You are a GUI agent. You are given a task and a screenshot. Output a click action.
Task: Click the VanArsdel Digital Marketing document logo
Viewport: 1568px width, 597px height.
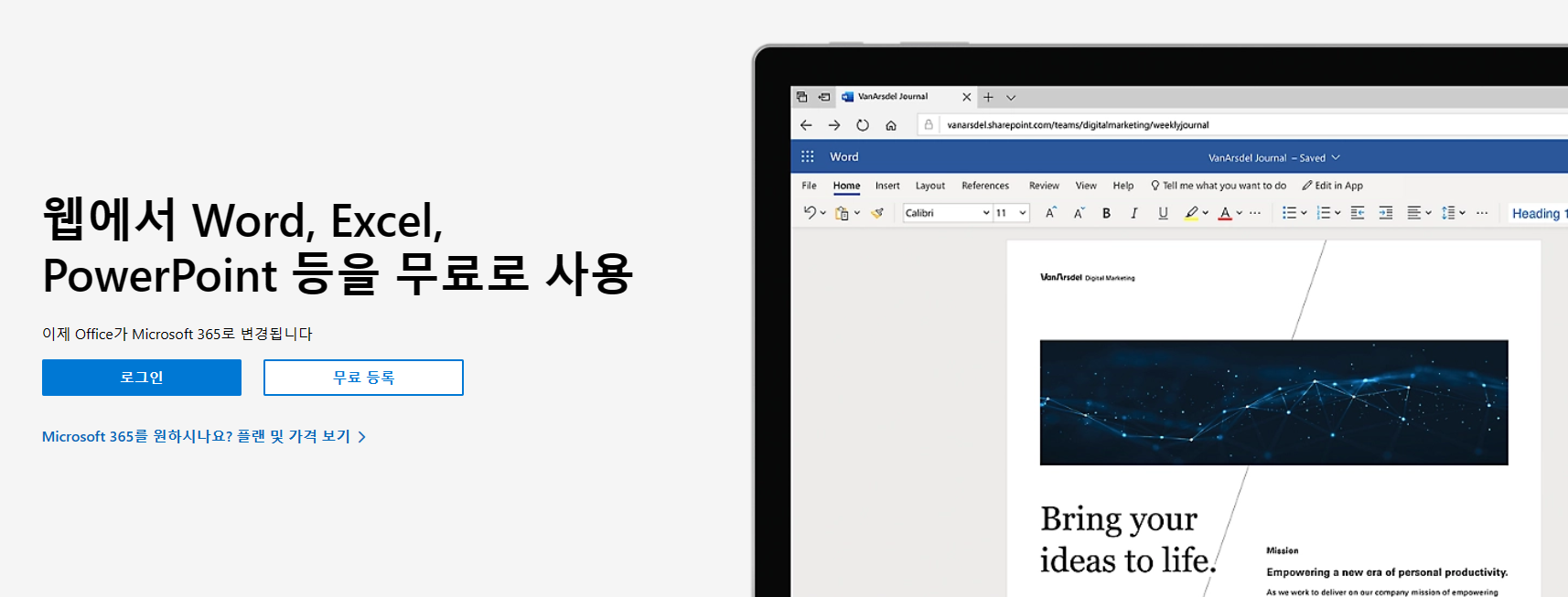click(x=1087, y=277)
